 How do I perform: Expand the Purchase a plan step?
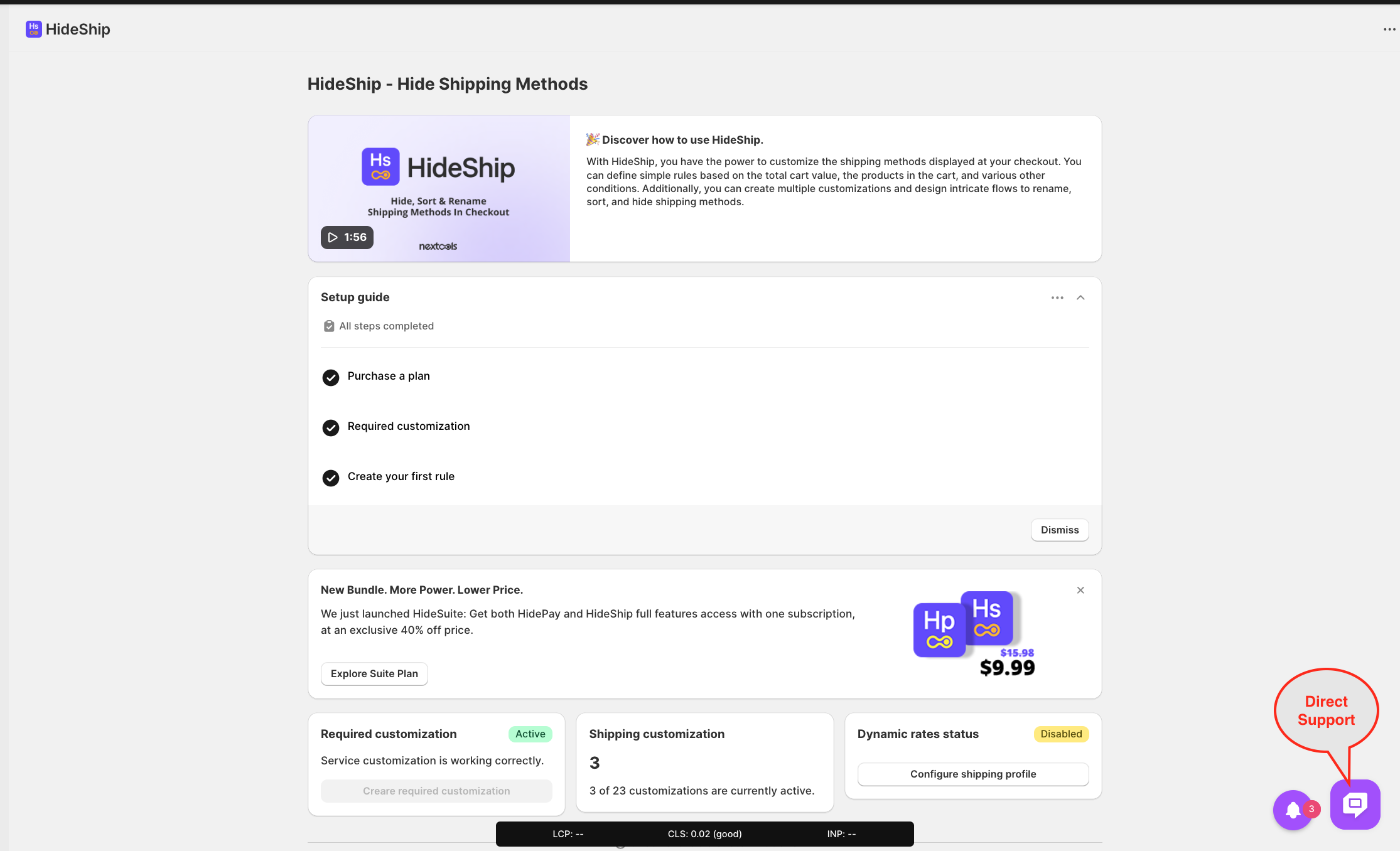point(389,376)
